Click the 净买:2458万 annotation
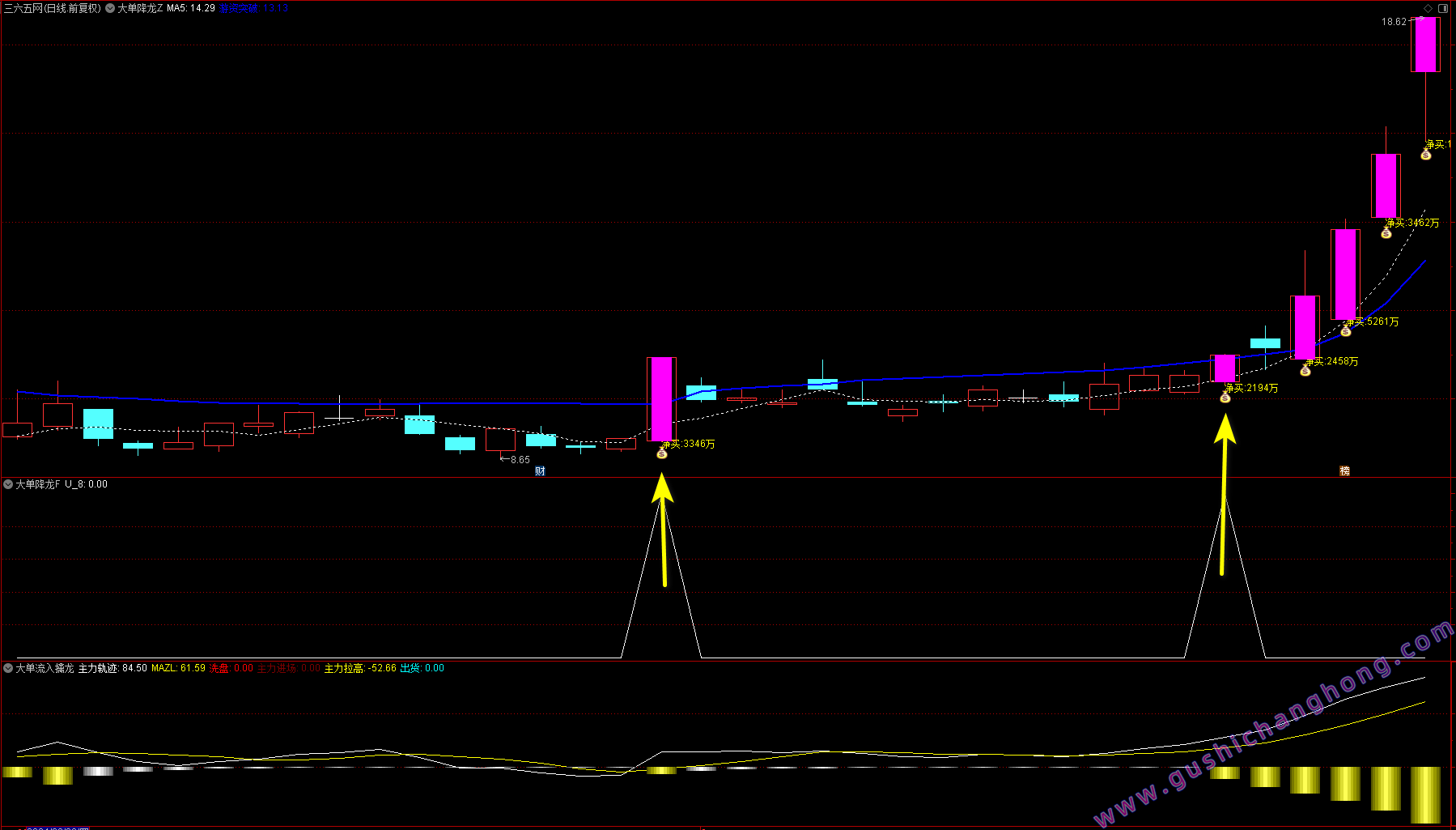The width and height of the screenshot is (1456, 830). click(1332, 361)
